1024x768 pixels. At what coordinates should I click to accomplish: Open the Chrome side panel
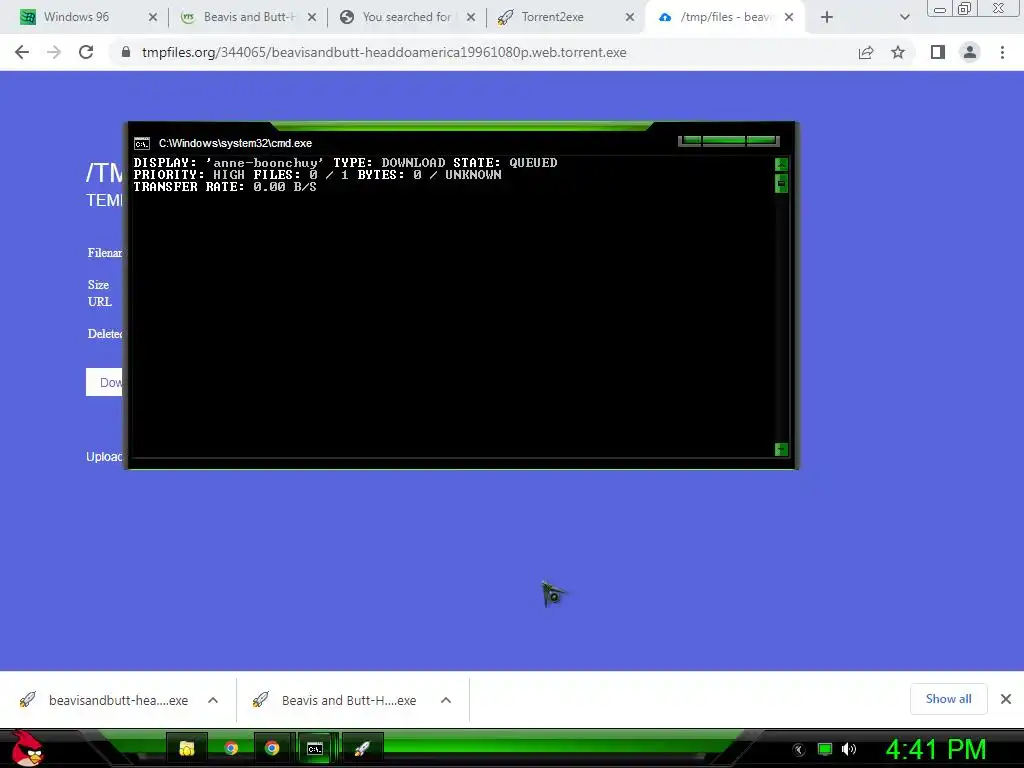coord(938,52)
